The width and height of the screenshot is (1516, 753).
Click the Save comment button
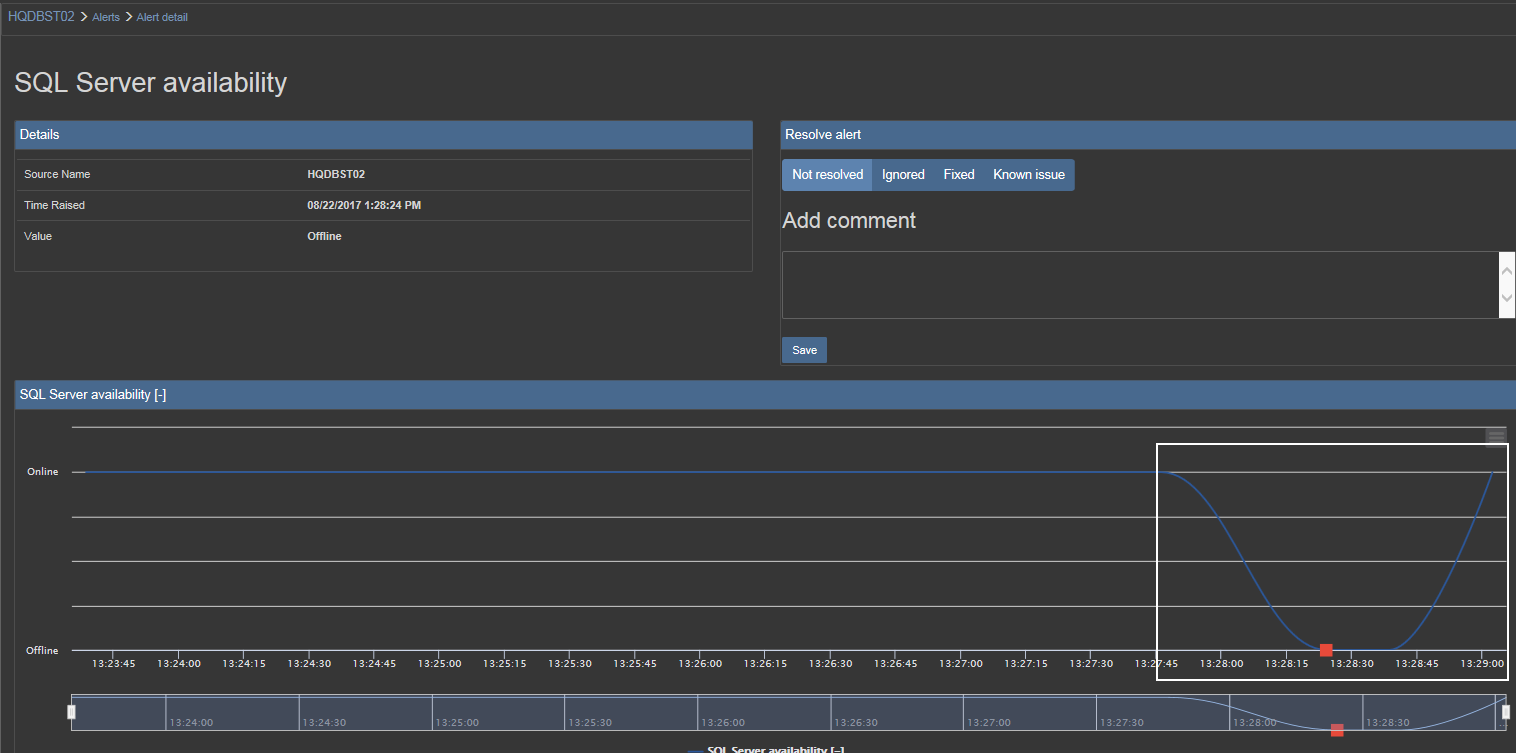804,350
